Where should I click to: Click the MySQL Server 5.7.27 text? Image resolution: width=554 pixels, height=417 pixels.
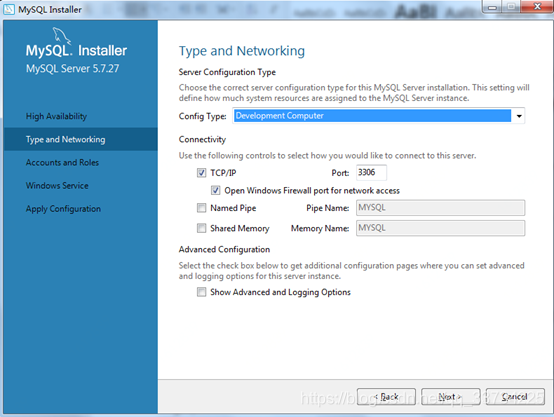72,69
